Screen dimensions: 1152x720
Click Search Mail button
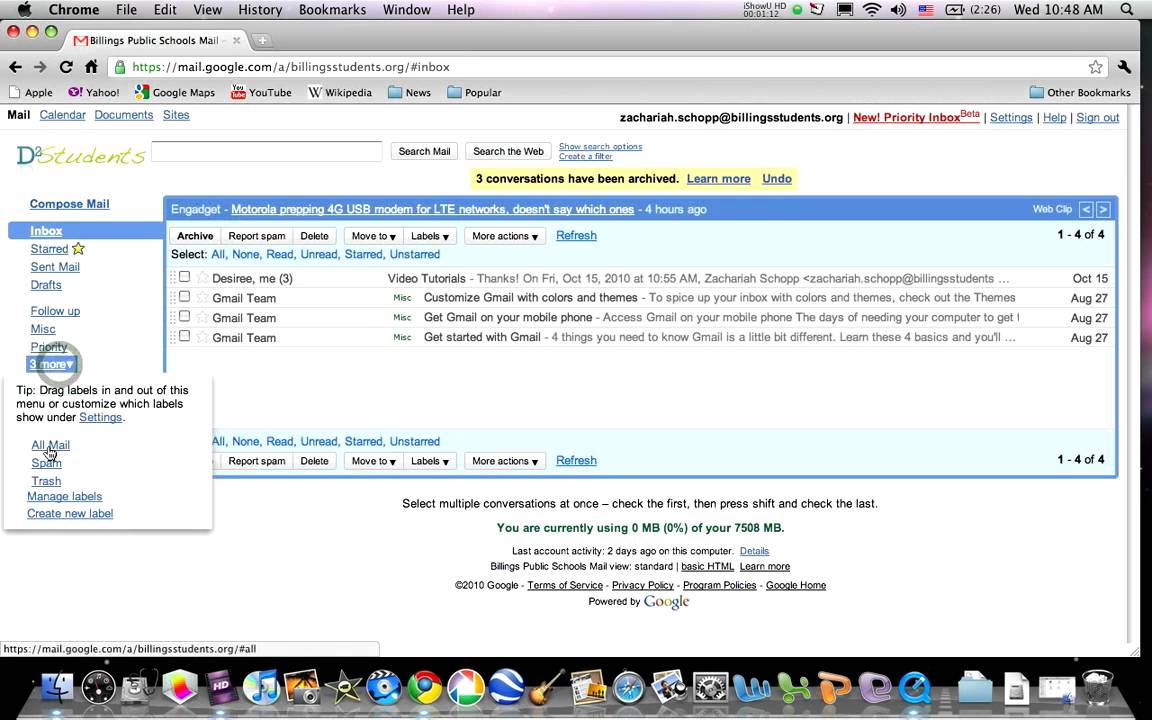click(x=424, y=151)
